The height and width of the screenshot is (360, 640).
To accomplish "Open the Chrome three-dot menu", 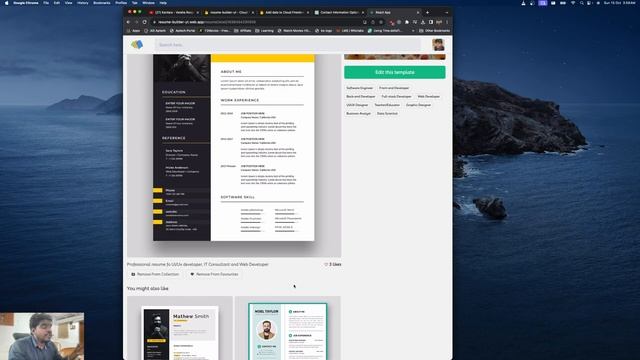I will pos(447,22).
